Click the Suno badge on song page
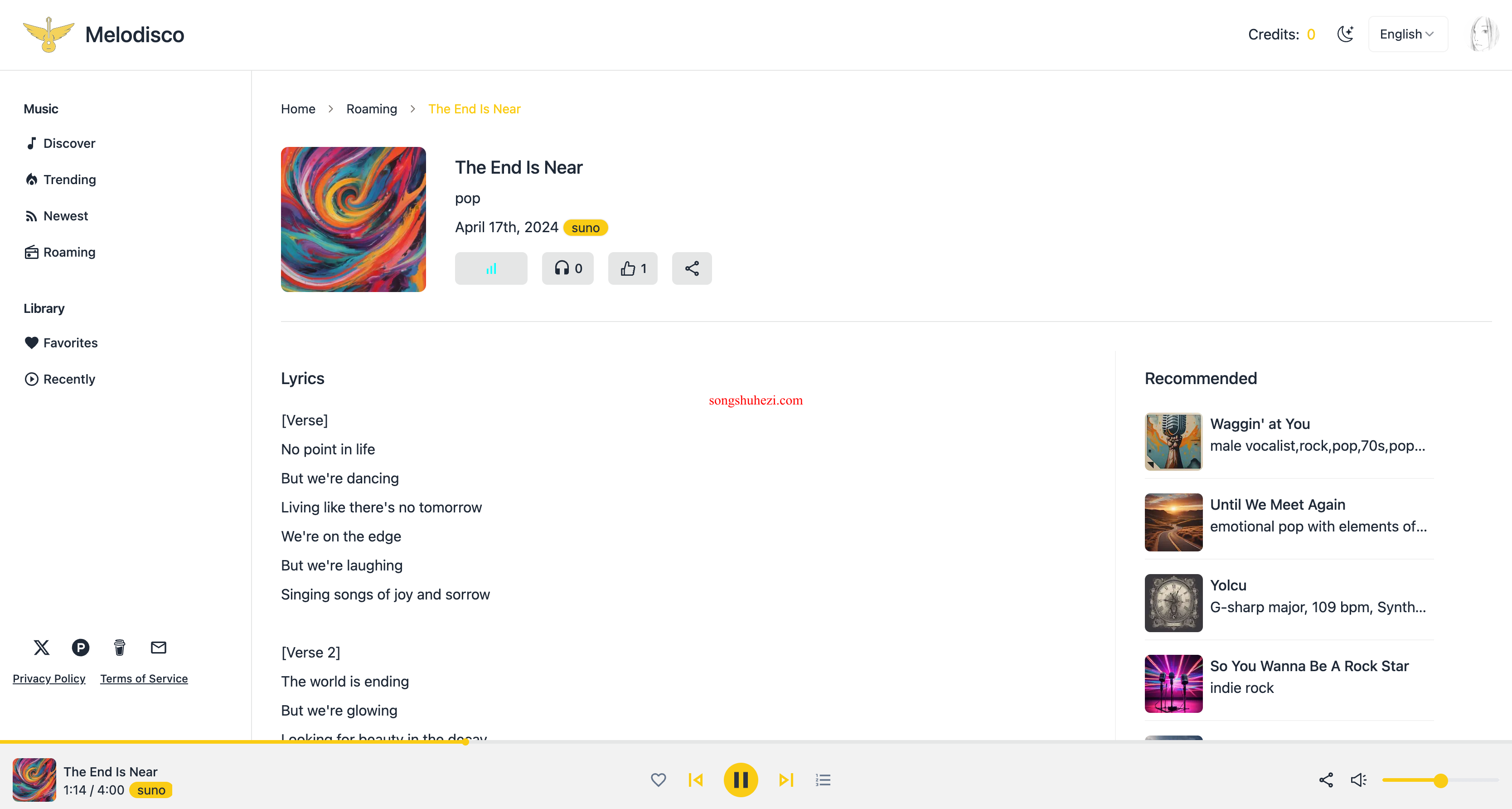The width and height of the screenshot is (1512, 809). 584,227
